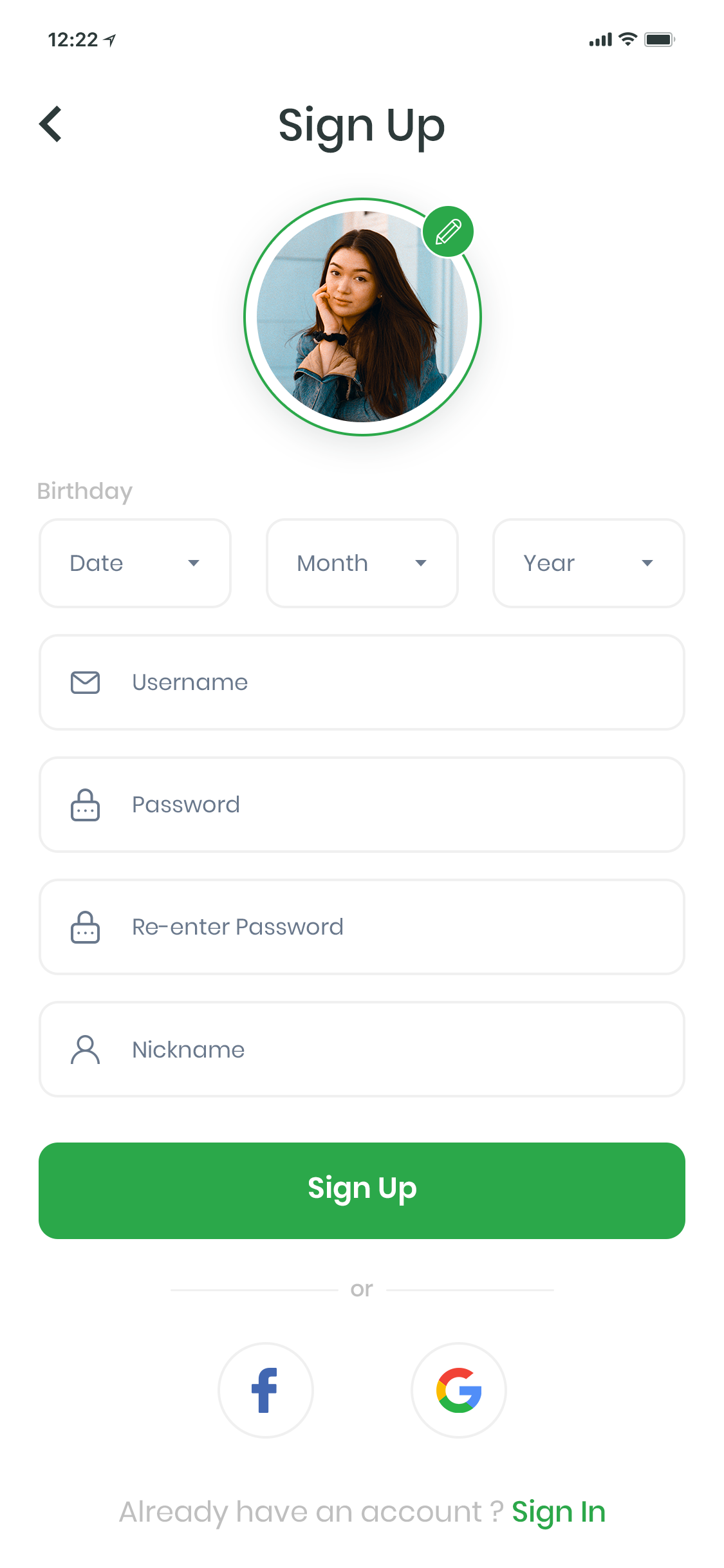The height and width of the screenshot is (1568, 724).
Task: Tap the profile photo thumbnail
Action: (x=362, y=317)
